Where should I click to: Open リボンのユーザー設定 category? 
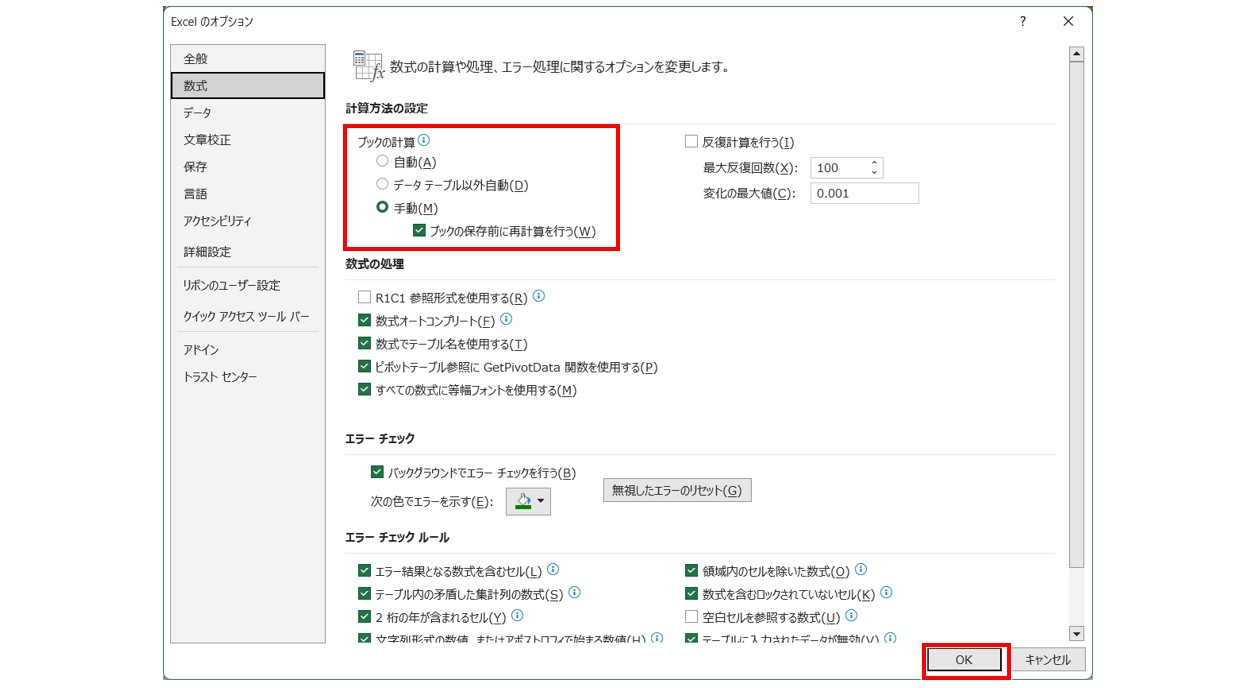pos(248,285)
